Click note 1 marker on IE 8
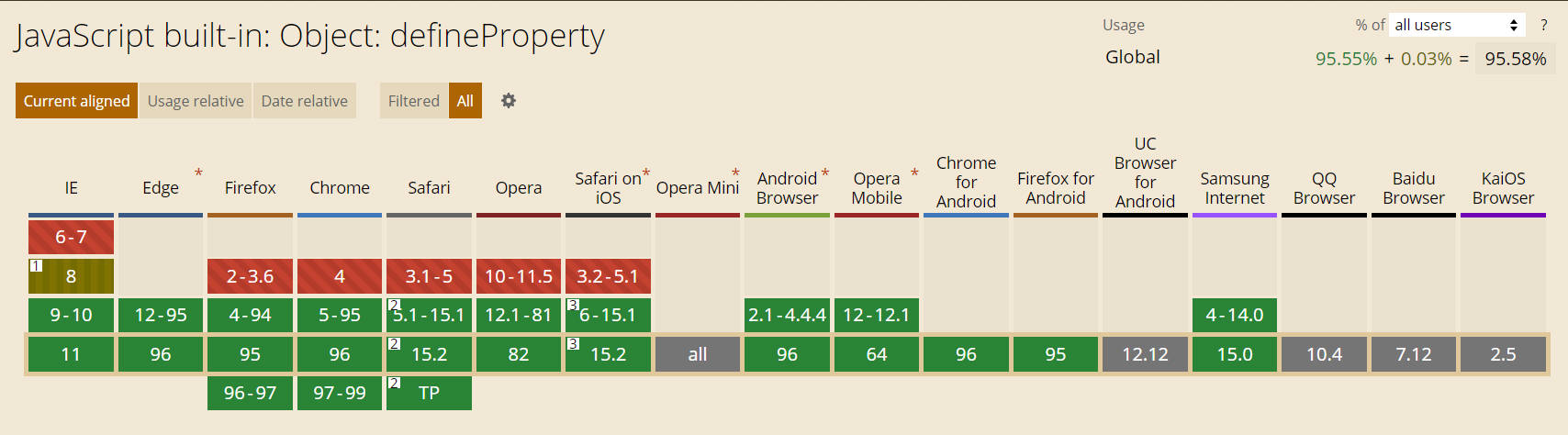Viewport: 1568px width, 435px height. click(x=36, y=265)
